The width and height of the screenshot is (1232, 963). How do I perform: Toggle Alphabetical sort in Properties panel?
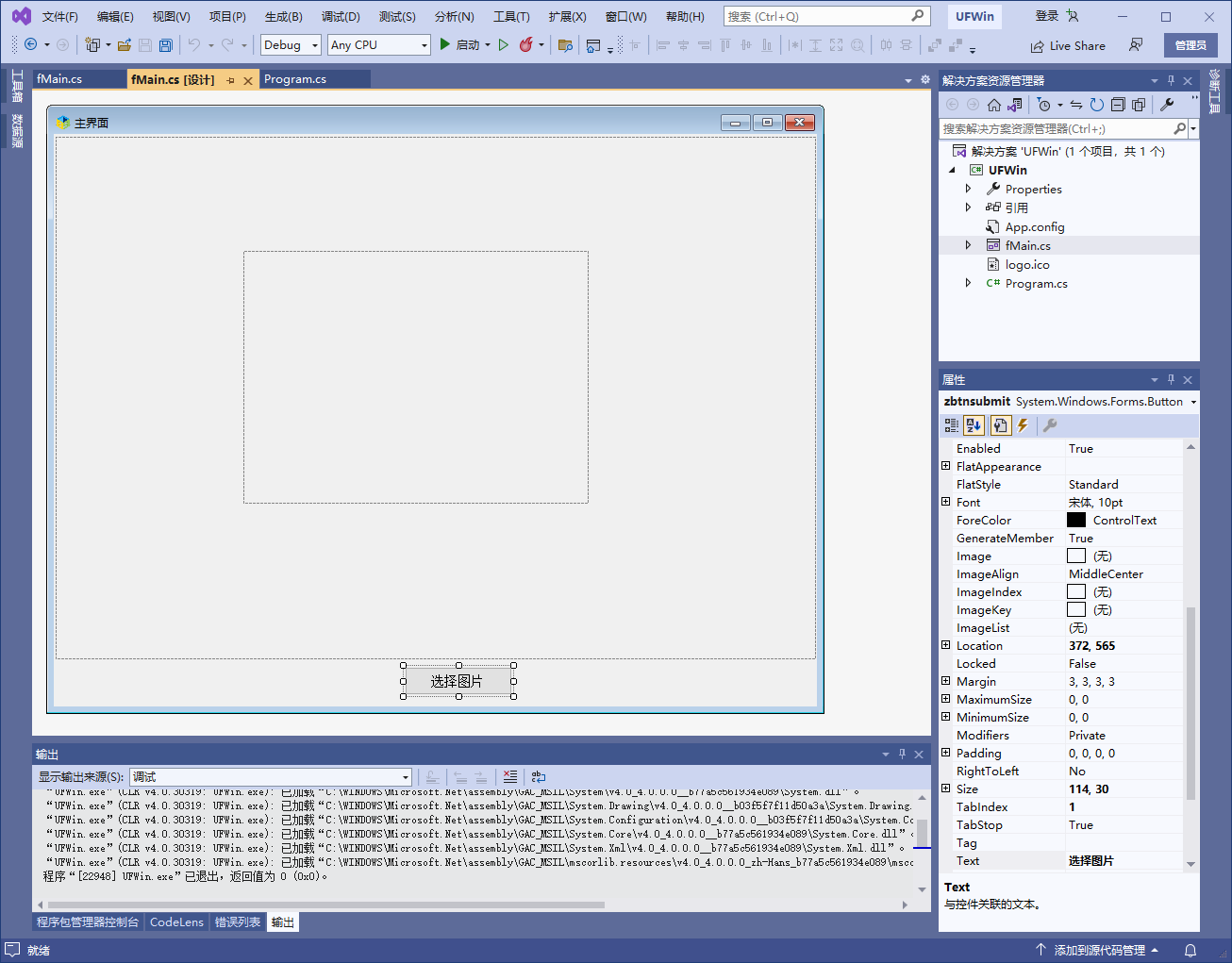974,425
